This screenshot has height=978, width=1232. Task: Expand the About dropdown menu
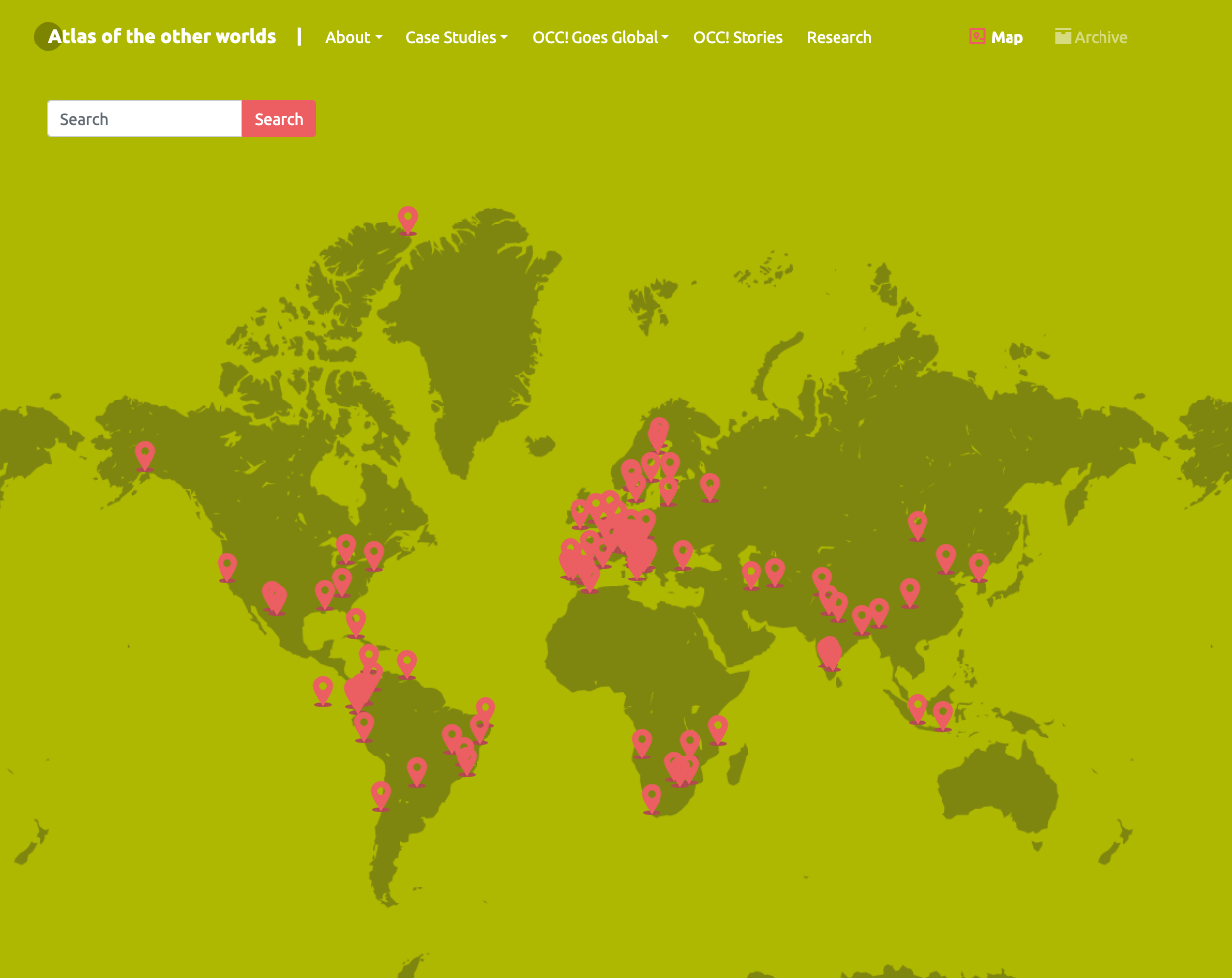point(353,37)
